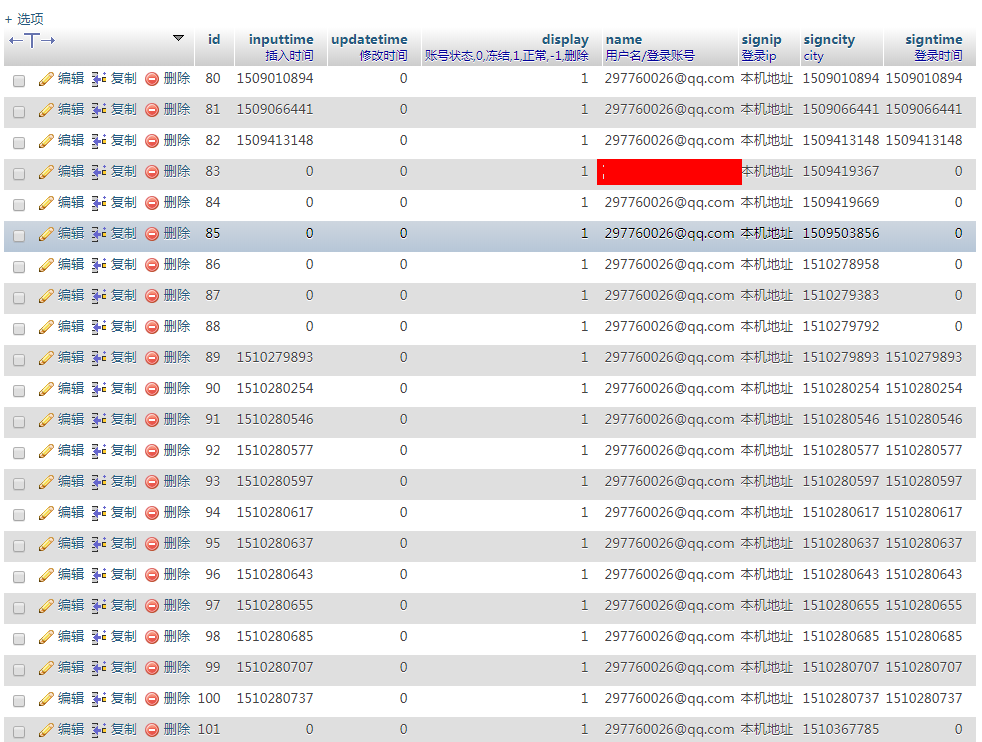Tick the checkbox for row id 80

click(19, 81)
